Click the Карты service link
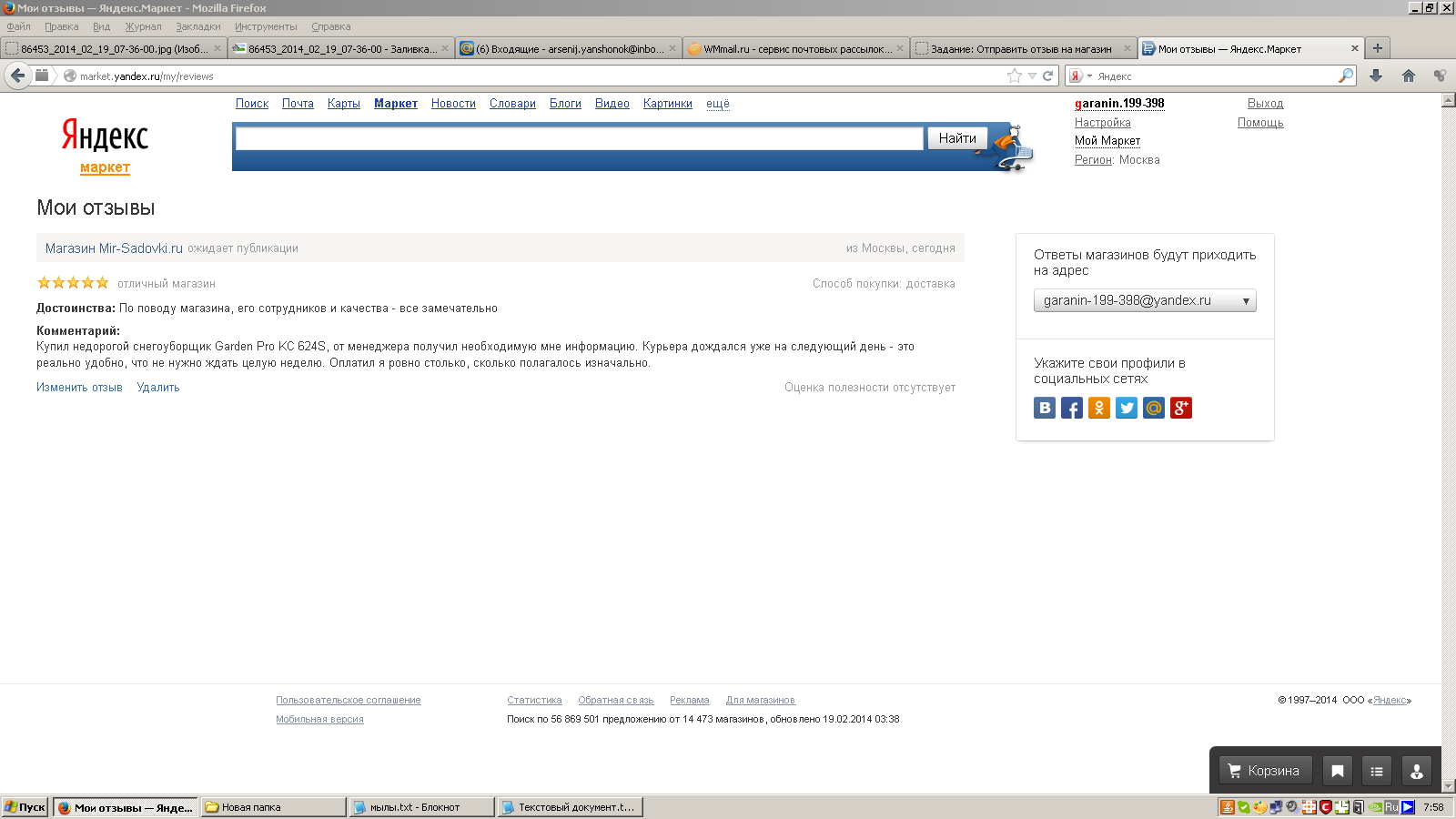This screenshot has width=1456, height=819. pyautogui.click(x=344, y=104)
